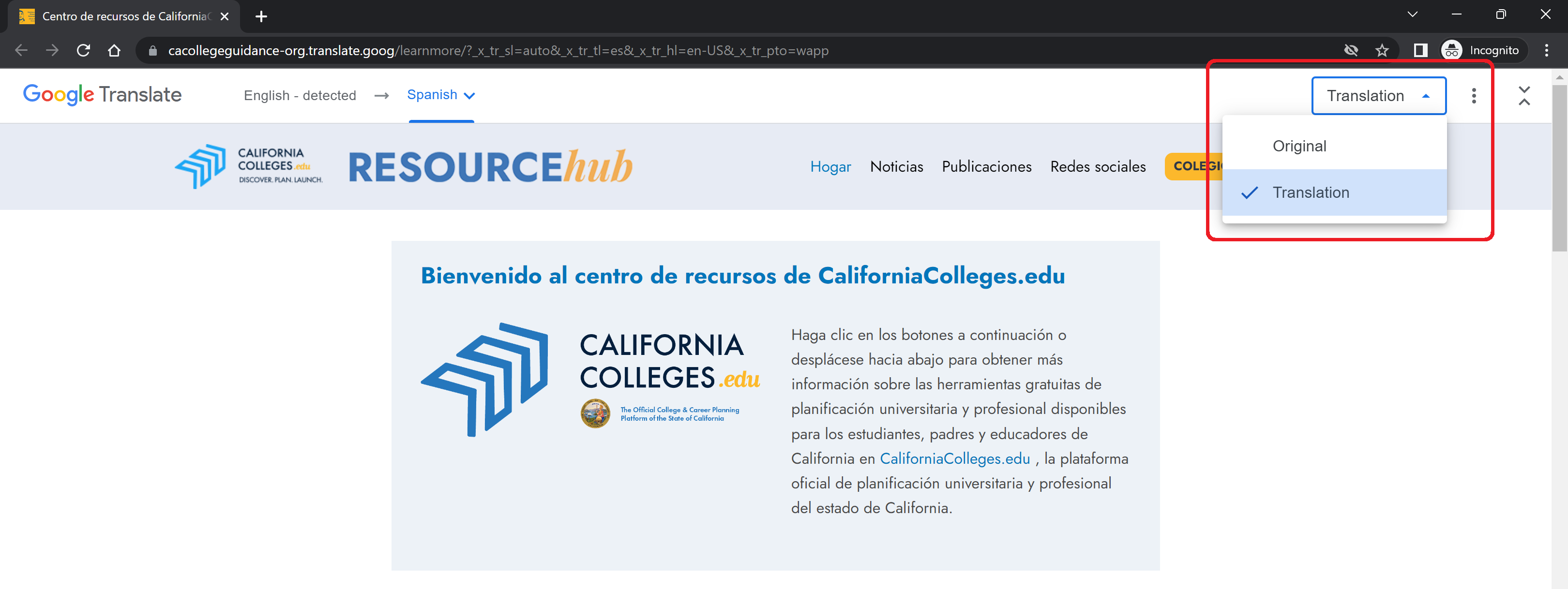1568x589 pixels.
Task: Click the Translation view dropdown
Action: pos(1378,96)
